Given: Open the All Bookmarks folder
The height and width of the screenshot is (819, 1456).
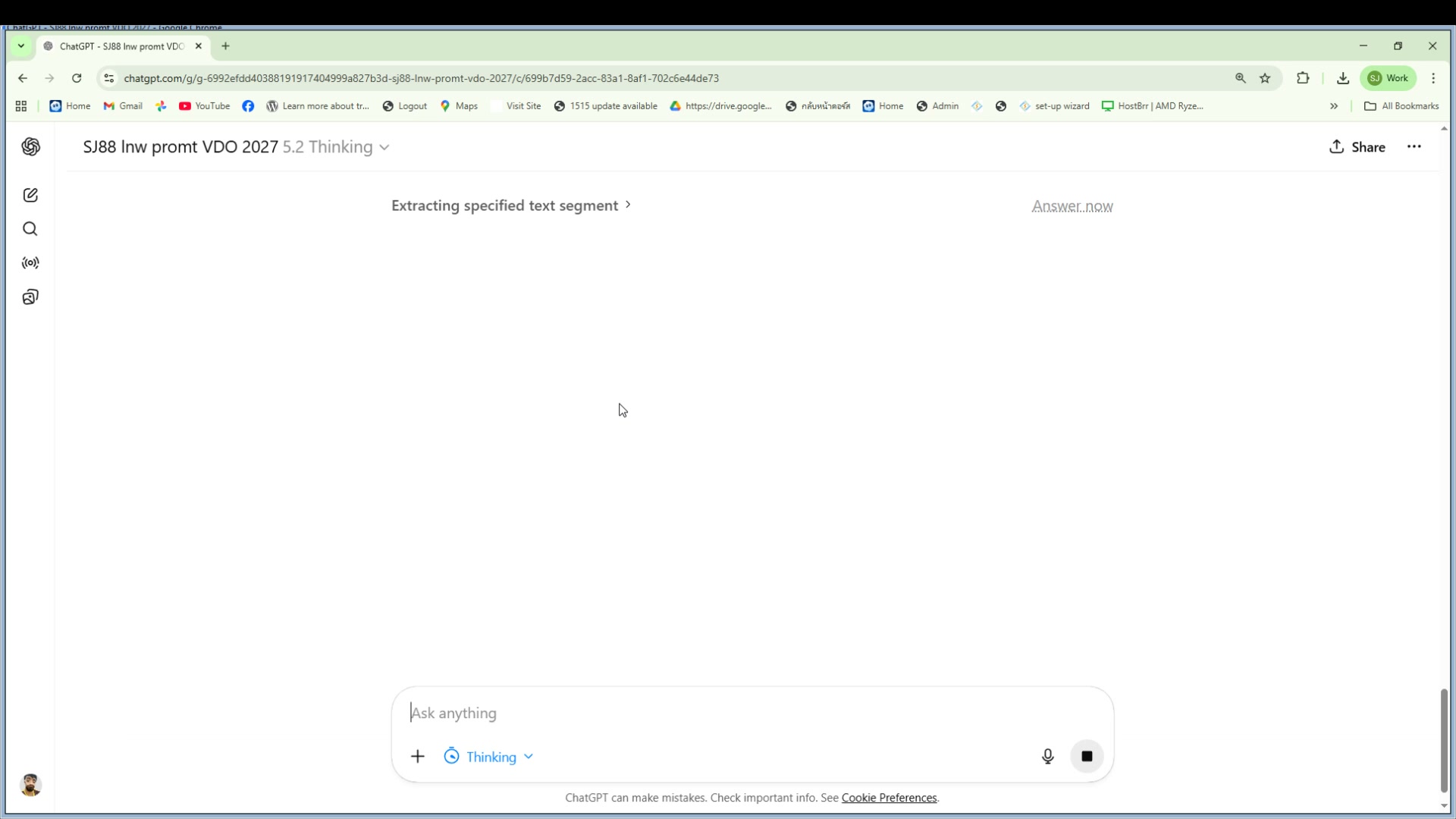Looking at the screenshot, I should click(x=1401, y=106).
